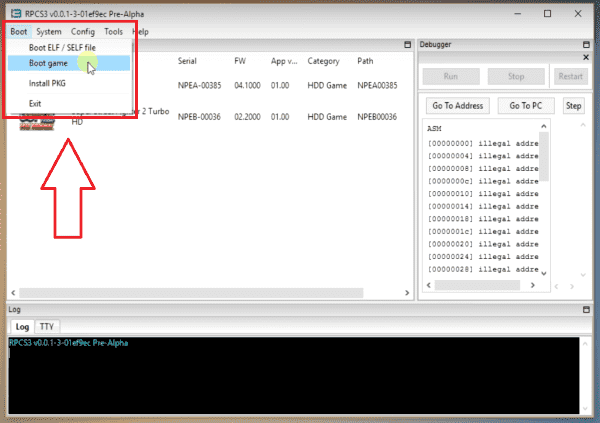Select ASM line [00000000]

point(483,144)
